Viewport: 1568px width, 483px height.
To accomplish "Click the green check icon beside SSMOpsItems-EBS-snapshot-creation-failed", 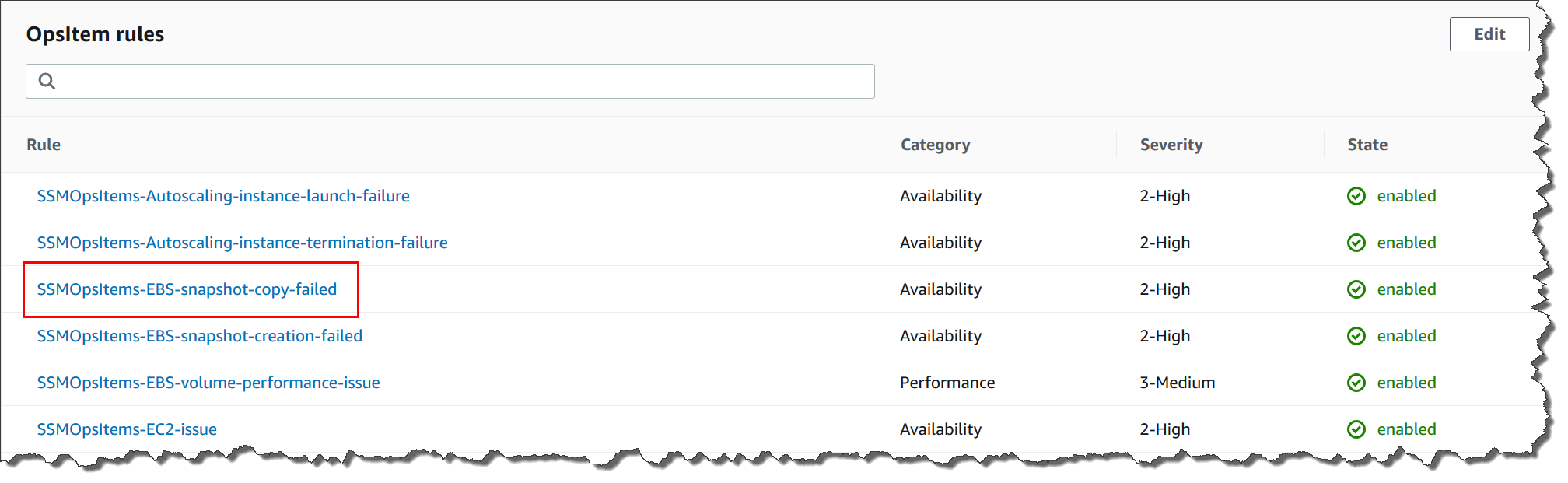I will pos(1356,336).
